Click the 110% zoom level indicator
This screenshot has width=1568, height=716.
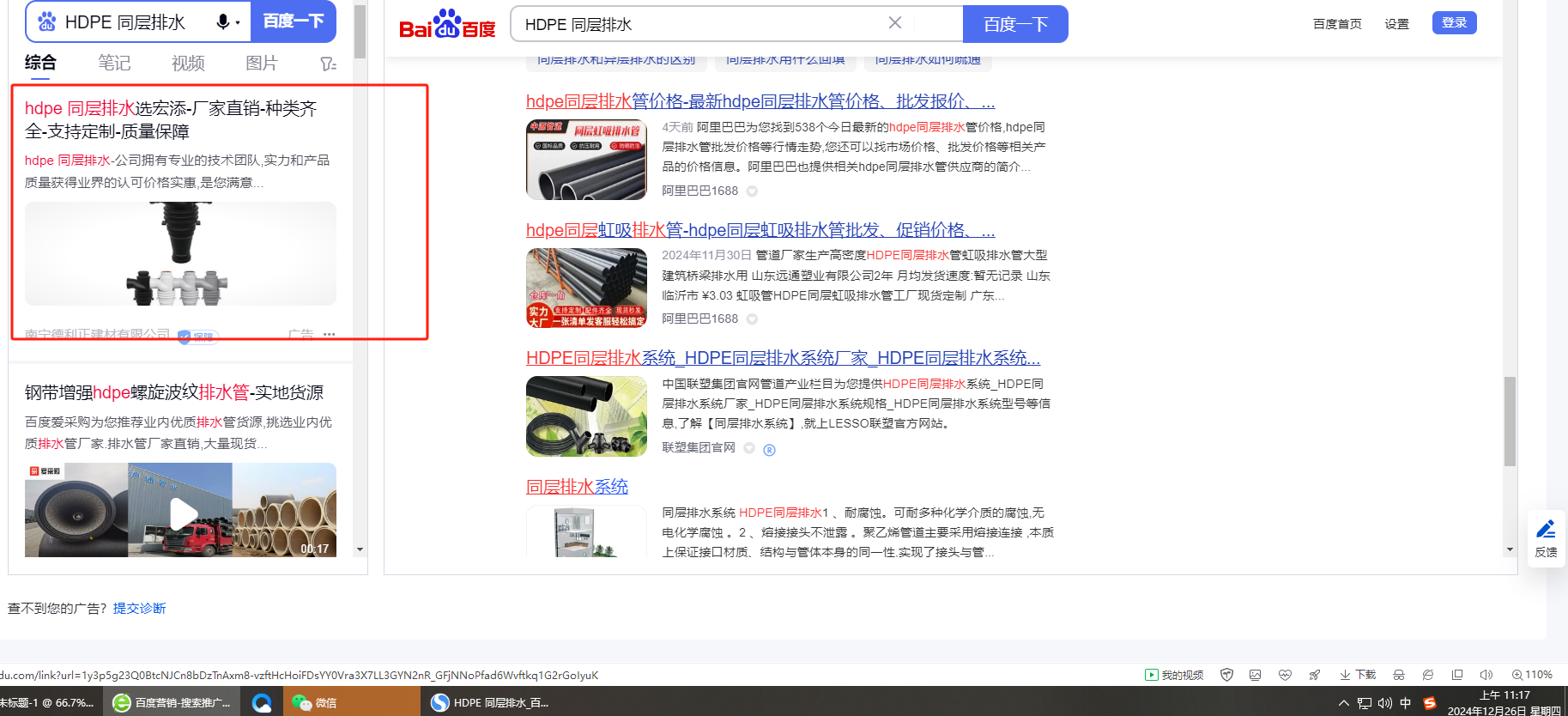pyautogui.click(x=1532, y=675)
